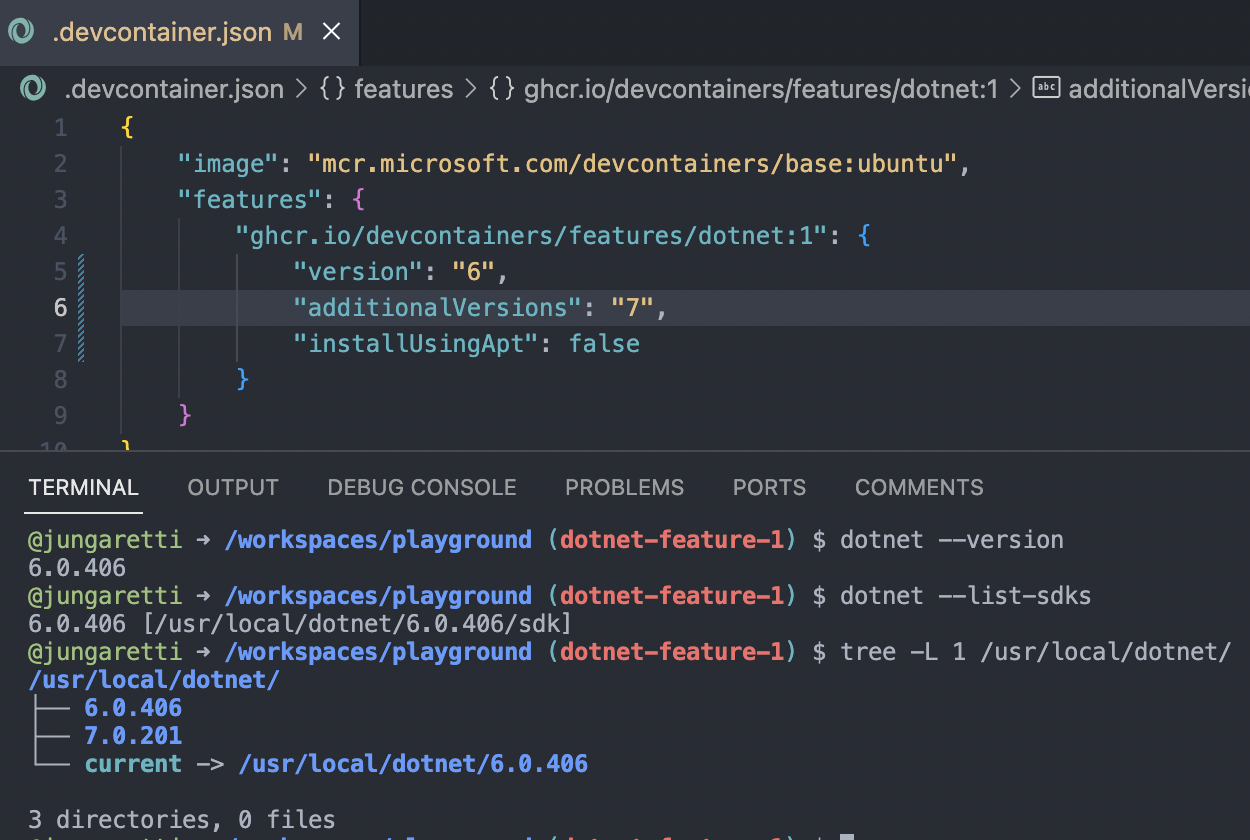
Task: Click the 6.0.406 version output line
Action: [x=77, y=568]
